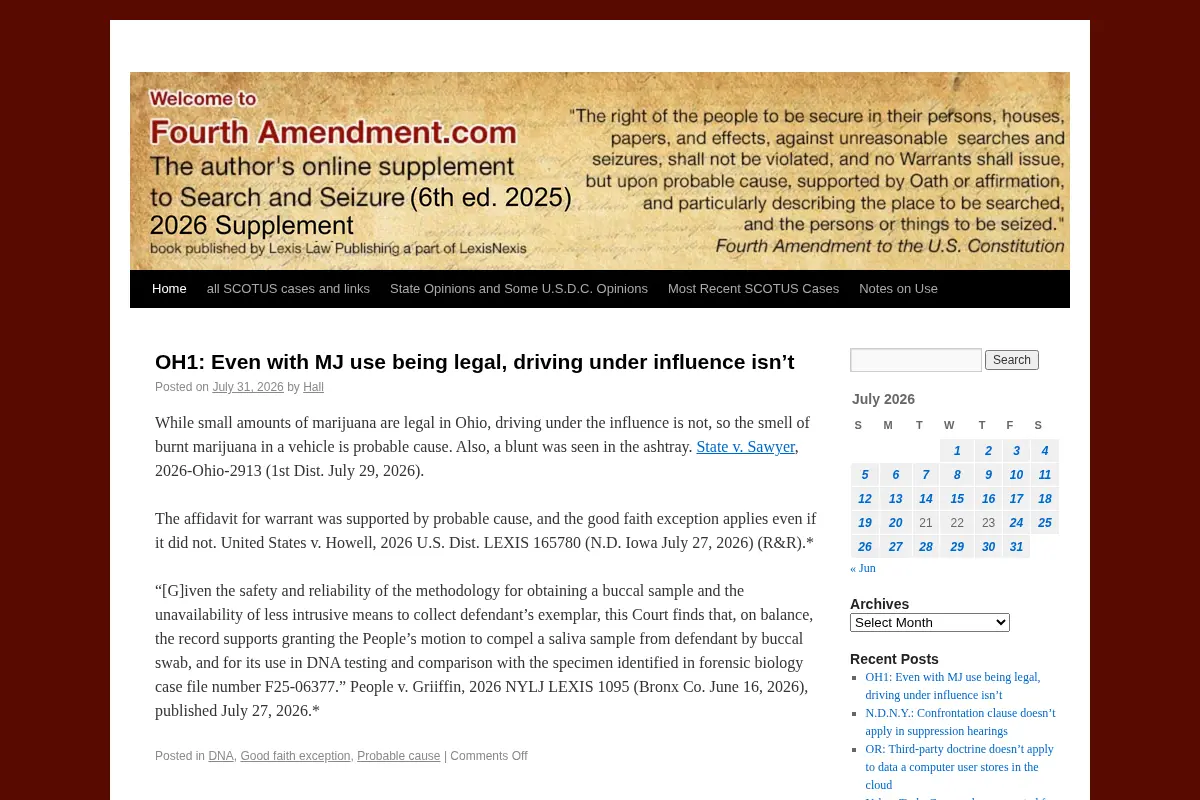Open the DNA category link
This screenshot has height=800, width=1200.
[x=221, y=756]
